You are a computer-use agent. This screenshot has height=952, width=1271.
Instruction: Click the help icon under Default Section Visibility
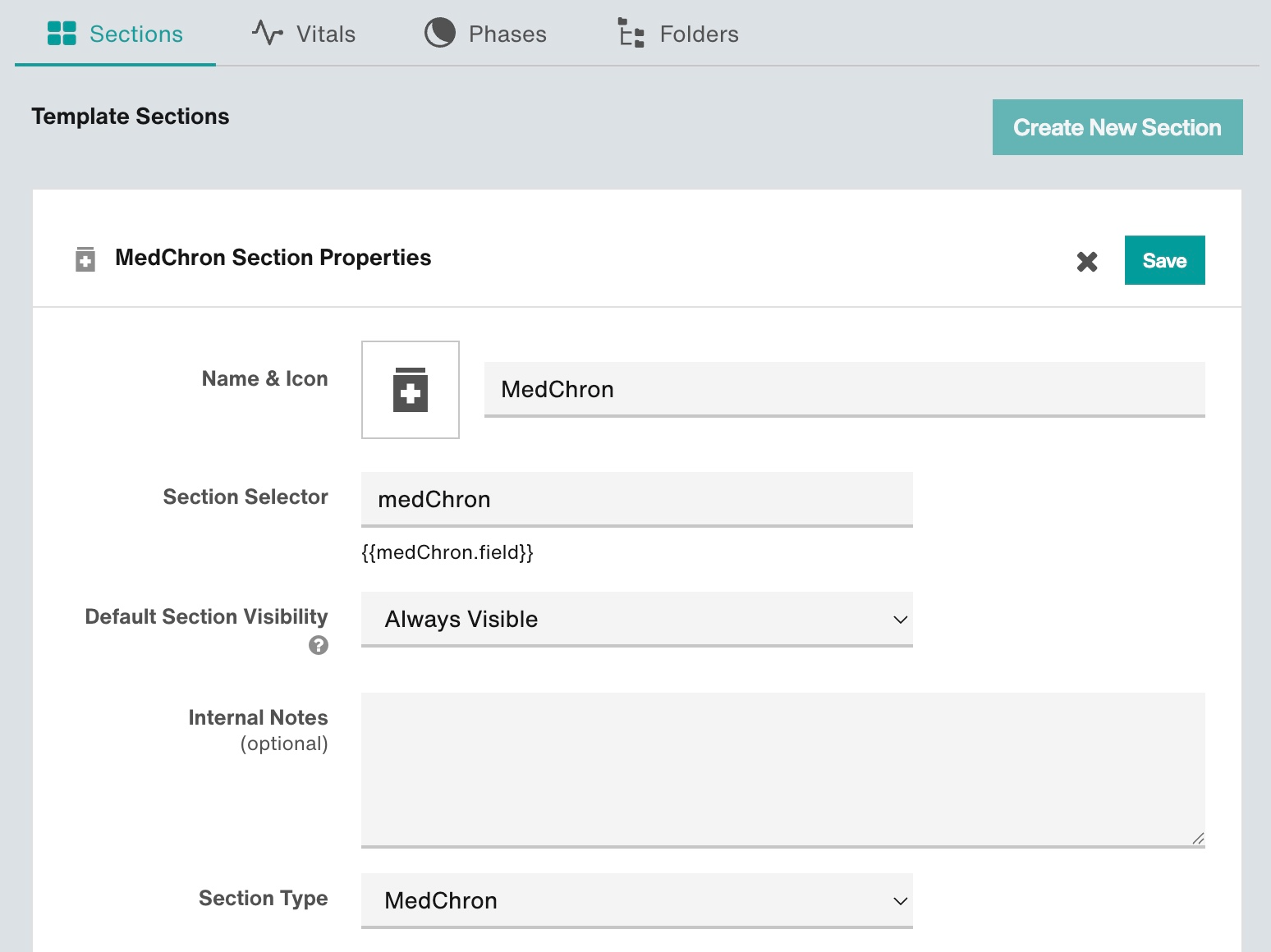(x=319, y=646)
